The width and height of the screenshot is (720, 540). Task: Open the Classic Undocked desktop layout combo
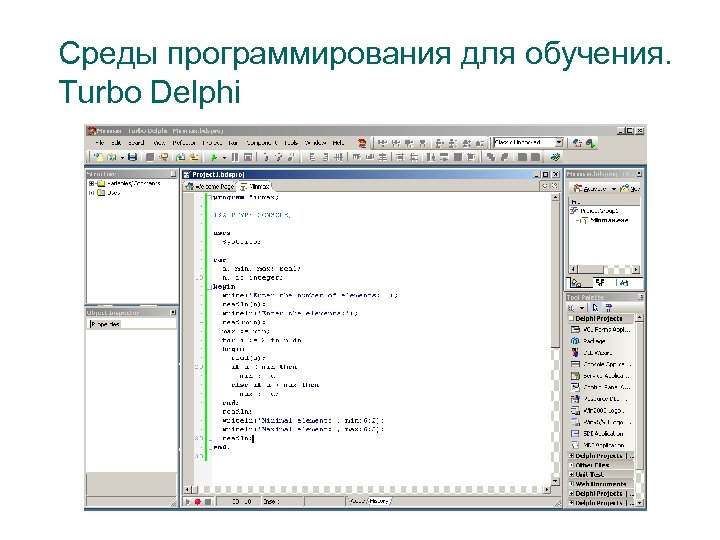pyautogui.click(x=528, y=142)
